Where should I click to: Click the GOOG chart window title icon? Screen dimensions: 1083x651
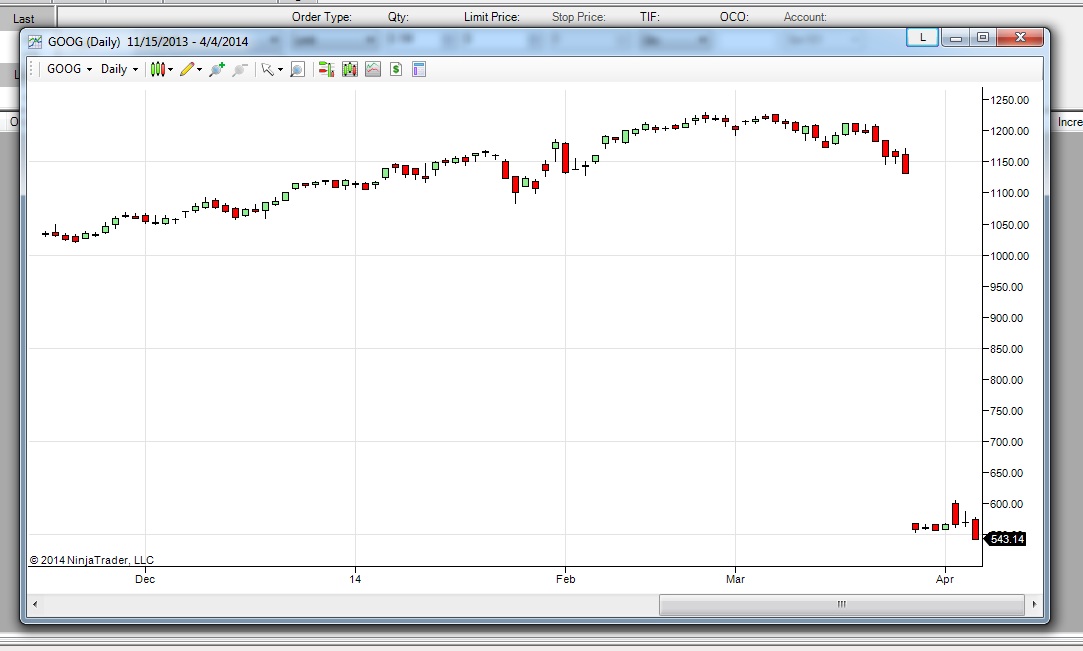click(x=35, y=41)
